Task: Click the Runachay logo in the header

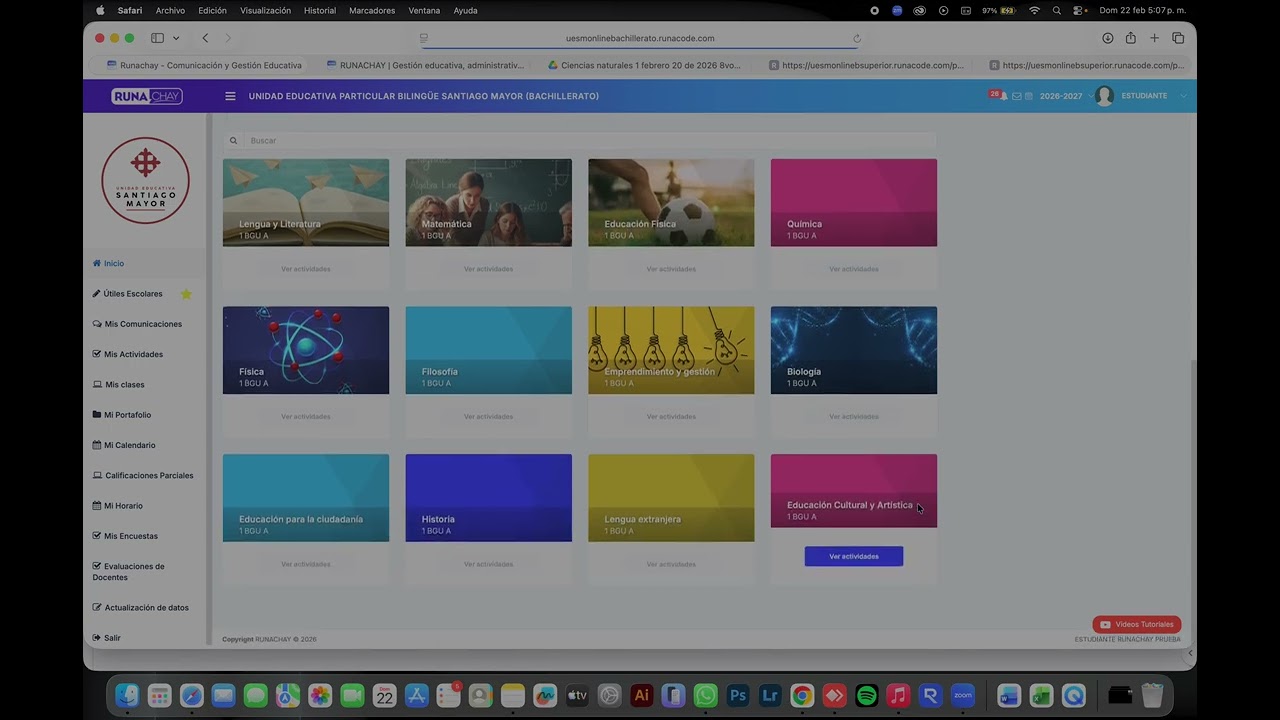Action: 147,96
